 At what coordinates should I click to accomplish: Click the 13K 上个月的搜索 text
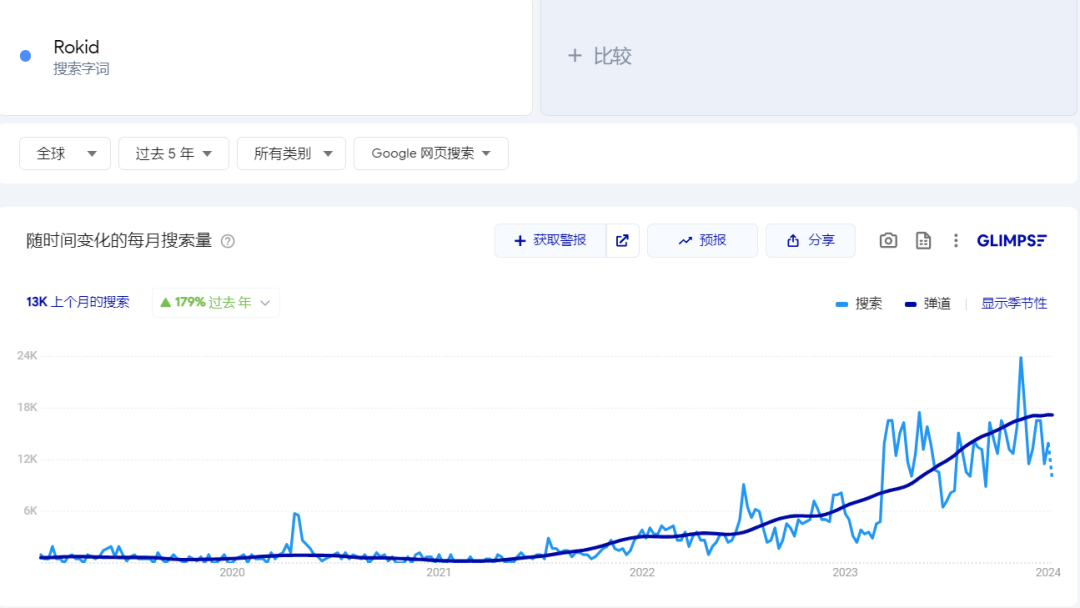(x=78, y=302)
